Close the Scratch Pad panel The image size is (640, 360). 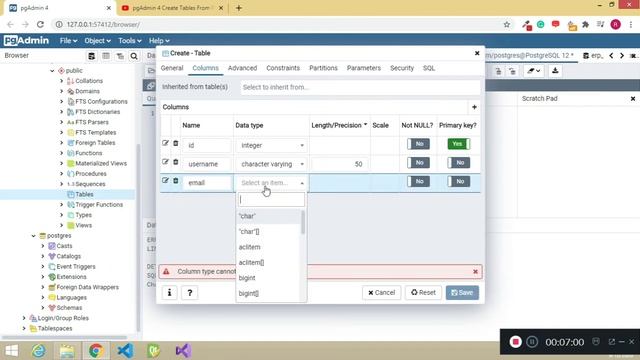633,99
